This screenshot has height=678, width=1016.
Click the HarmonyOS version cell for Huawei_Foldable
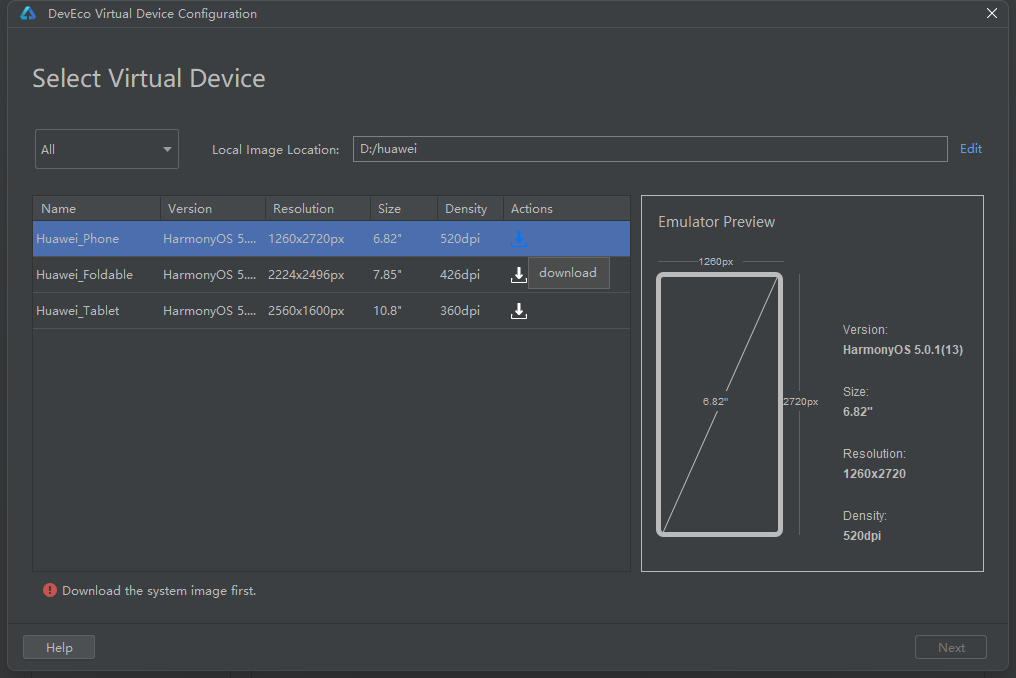[209, 275]
